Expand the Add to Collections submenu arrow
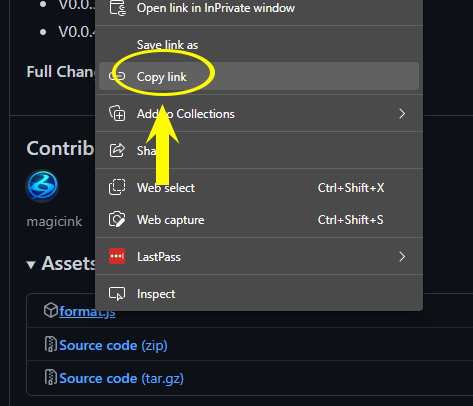This screenshot has height=406, width=473. coord(402,114)
